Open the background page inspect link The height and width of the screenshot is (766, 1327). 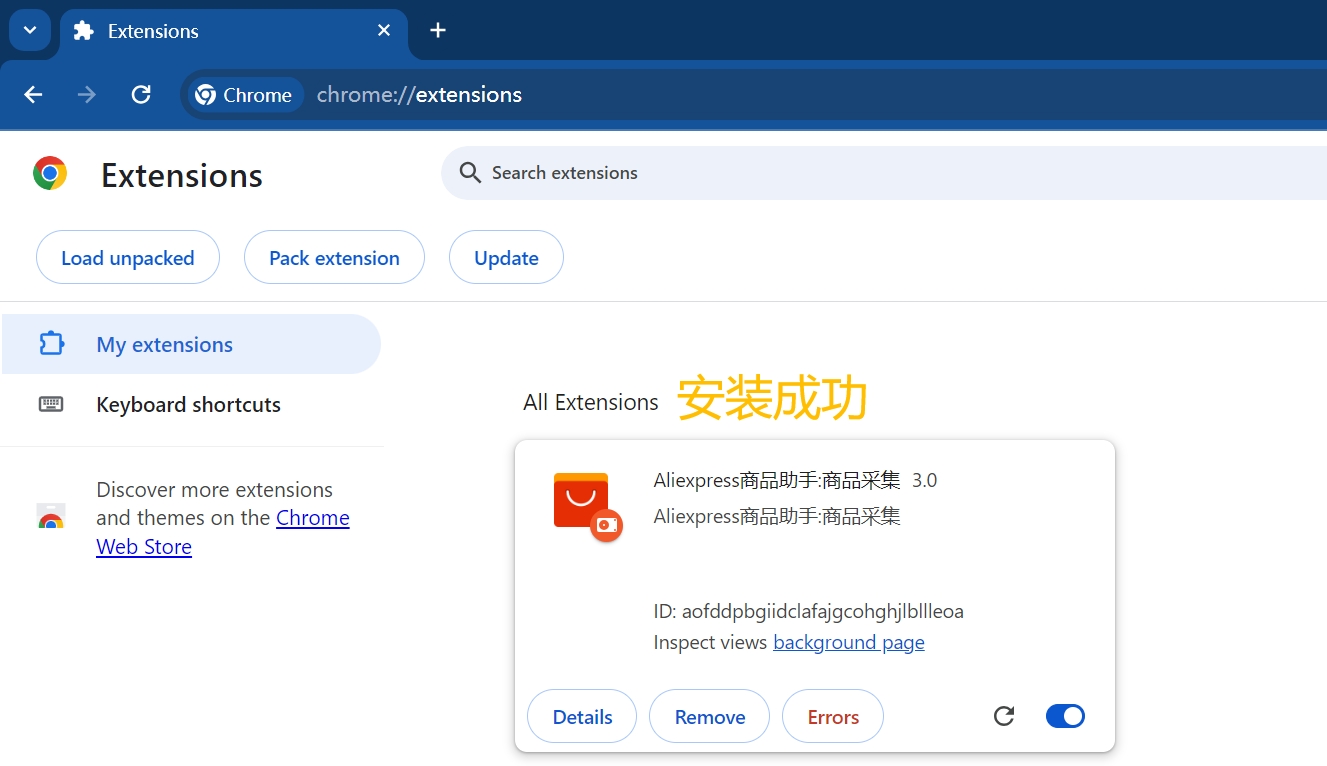pos(849,642)
